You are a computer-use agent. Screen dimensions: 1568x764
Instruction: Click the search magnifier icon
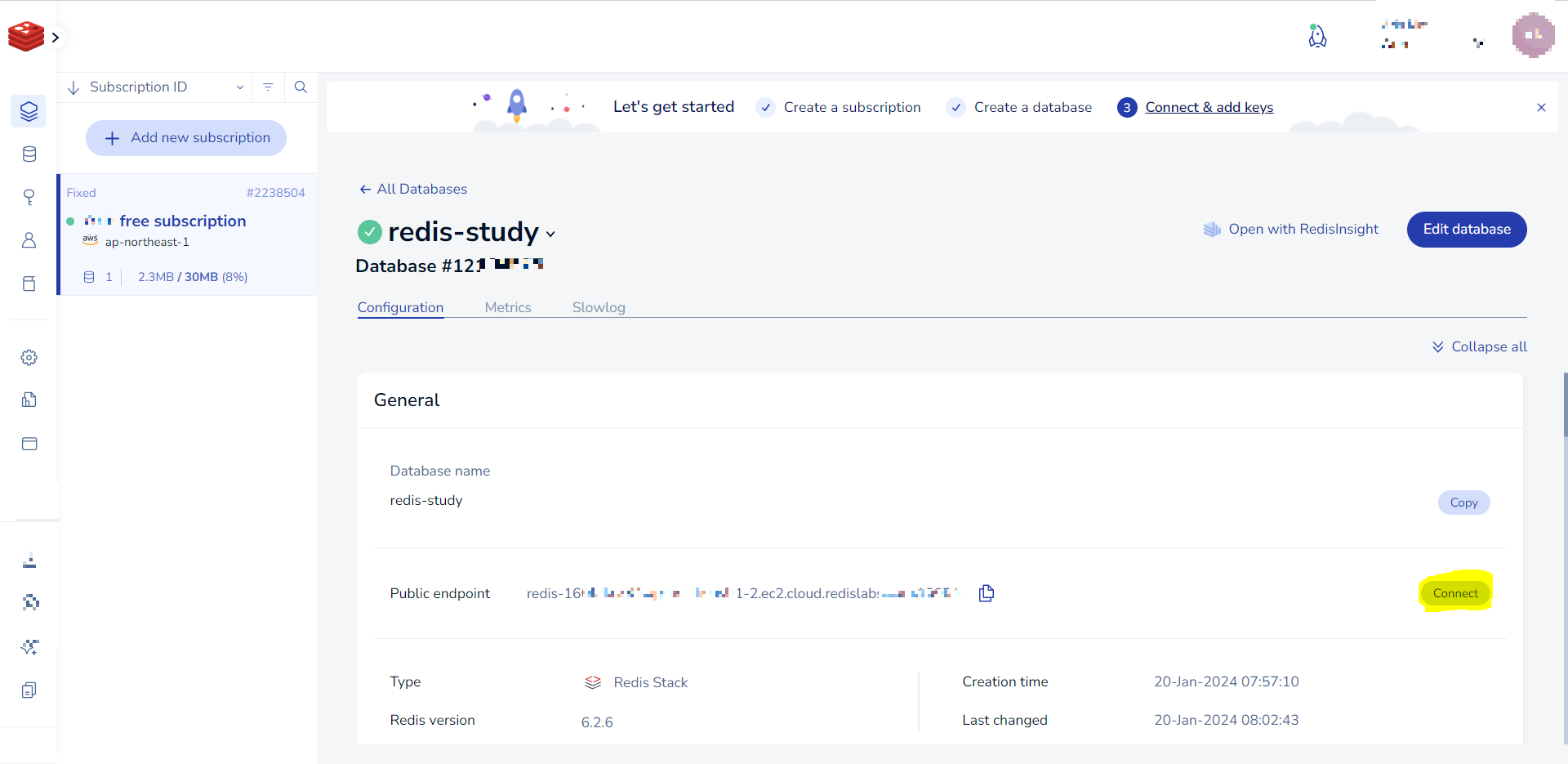tap(301, 87)
